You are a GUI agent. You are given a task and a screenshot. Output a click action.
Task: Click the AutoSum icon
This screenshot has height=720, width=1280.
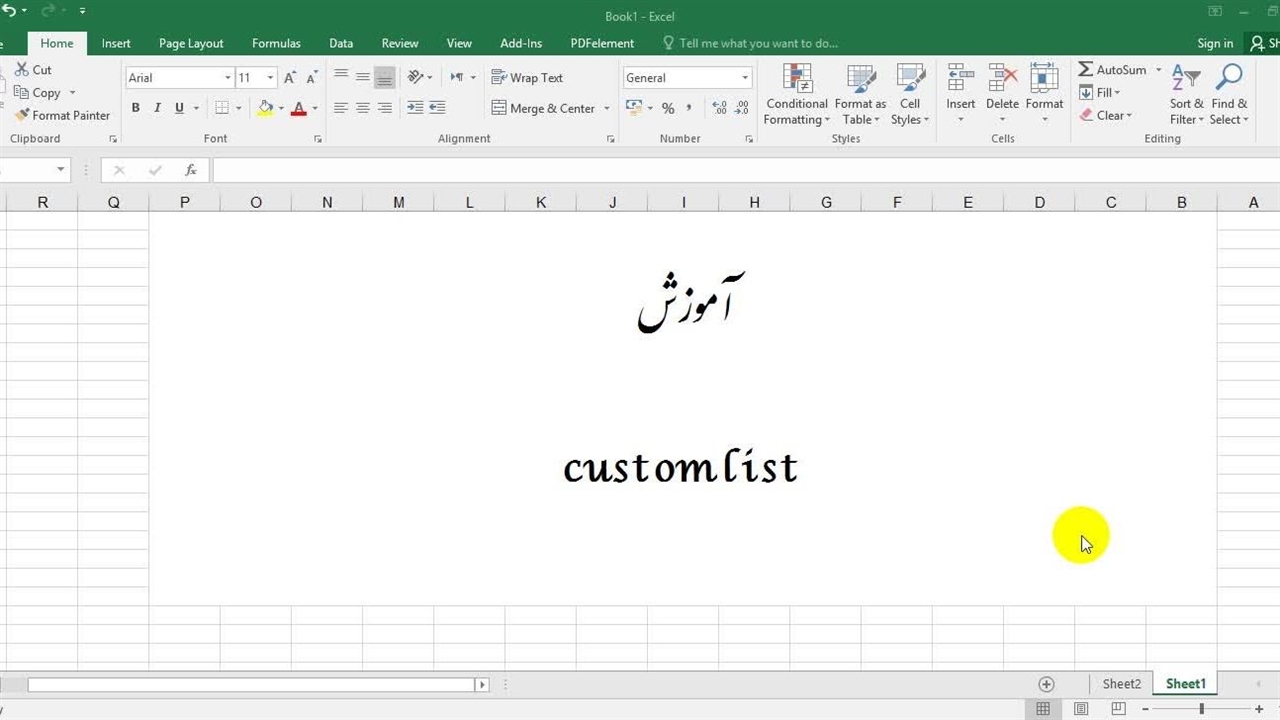coord(1086,69)
